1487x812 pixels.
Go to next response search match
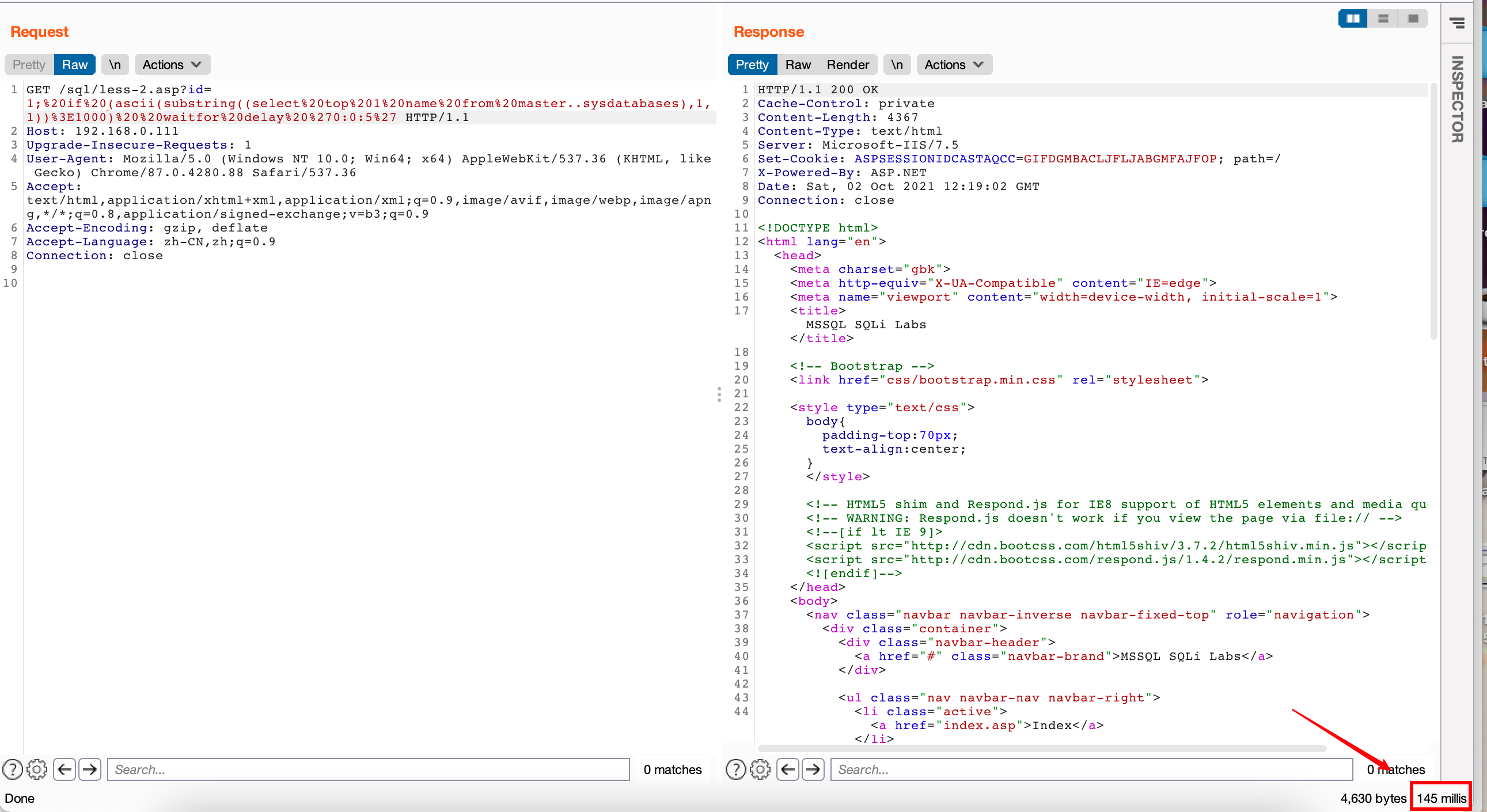click(x=813, y=769)
